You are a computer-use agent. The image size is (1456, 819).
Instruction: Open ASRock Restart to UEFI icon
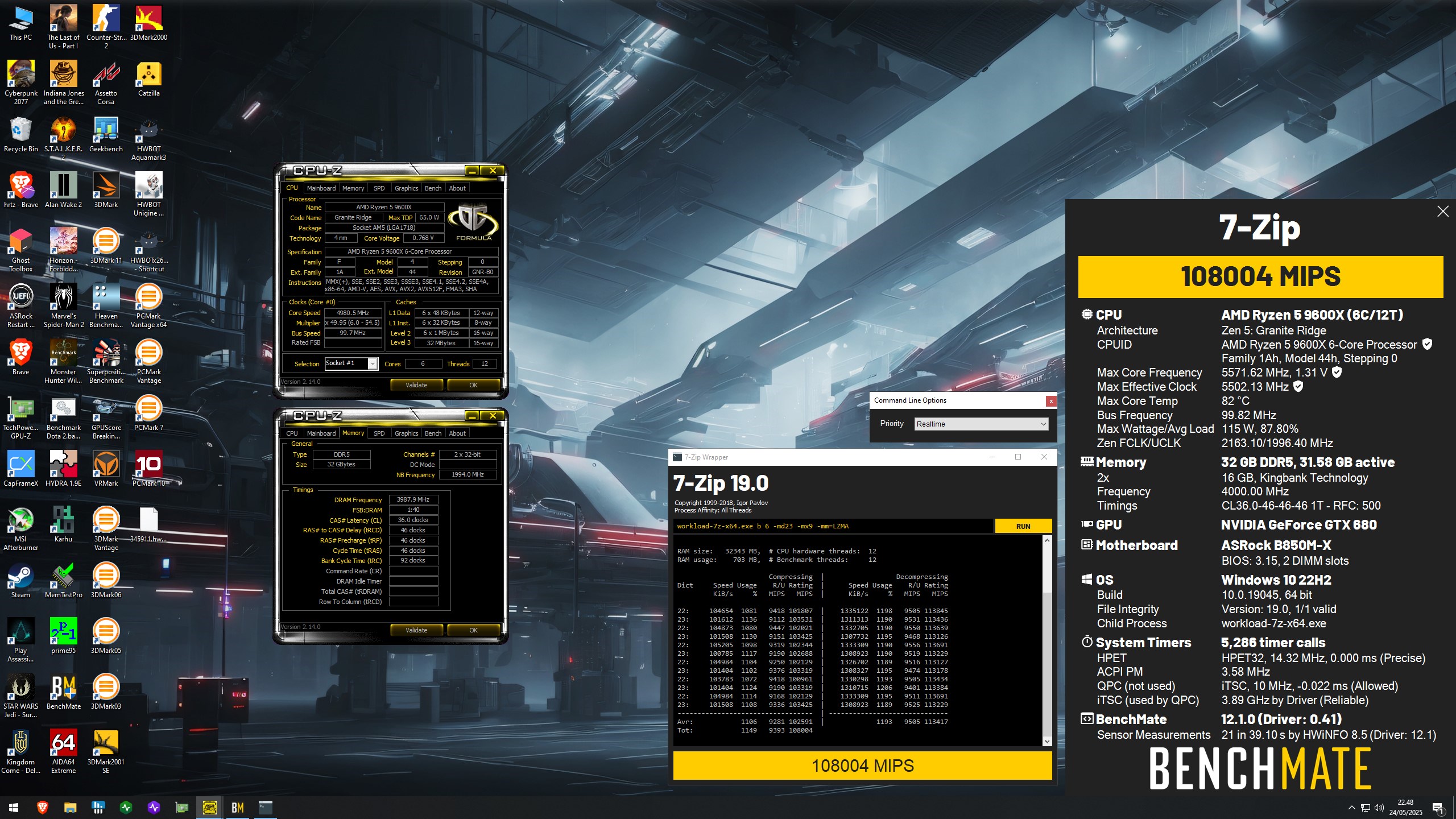[21, 305]
